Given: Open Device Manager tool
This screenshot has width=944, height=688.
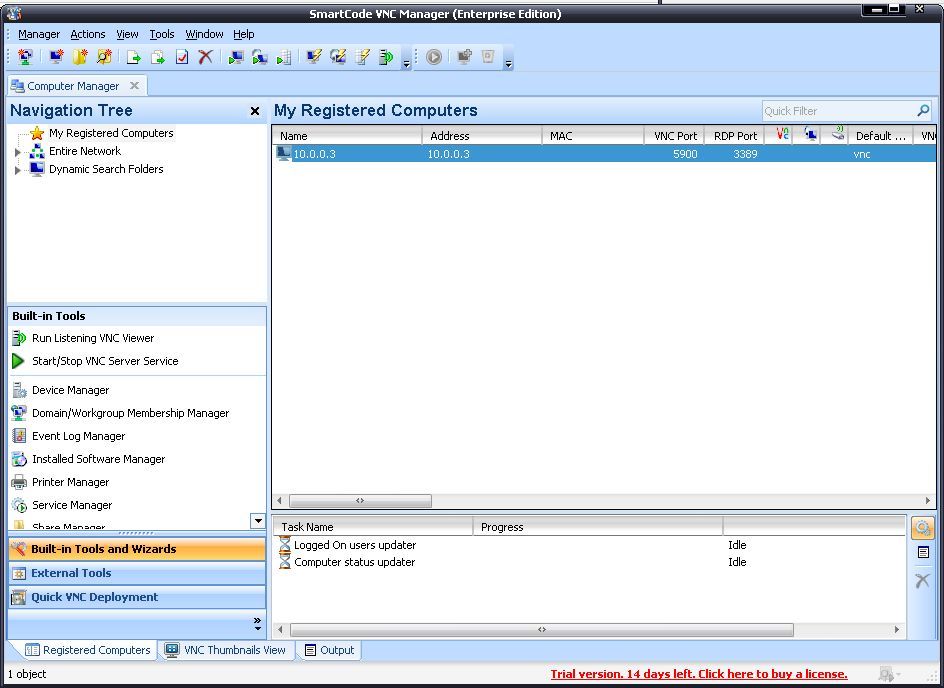Looking at the screenshot, I should [70, 390].
